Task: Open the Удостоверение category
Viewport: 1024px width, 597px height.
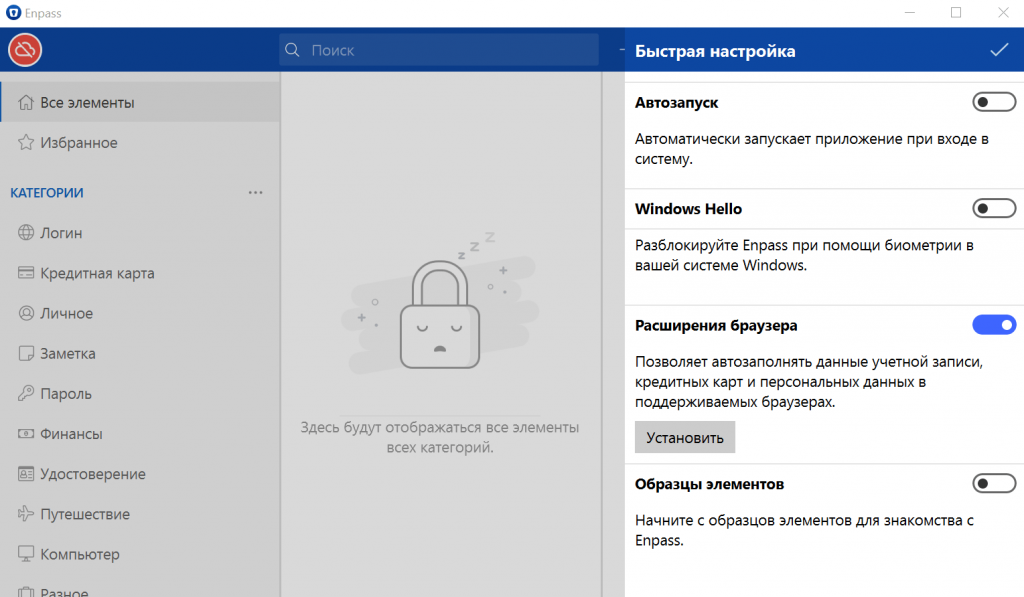Action: click(x=140, y=474)
